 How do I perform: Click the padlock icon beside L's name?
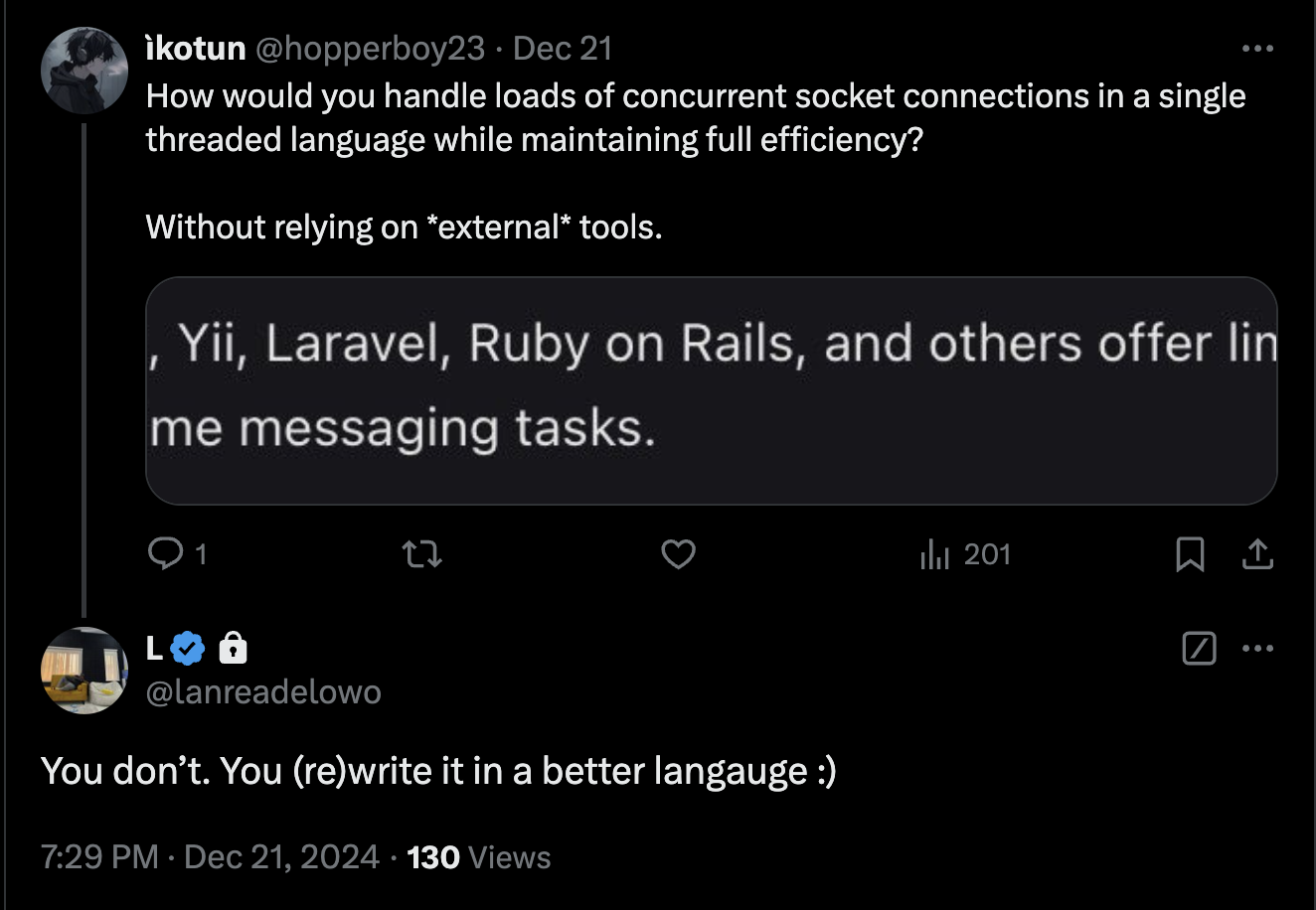point(232,649)
